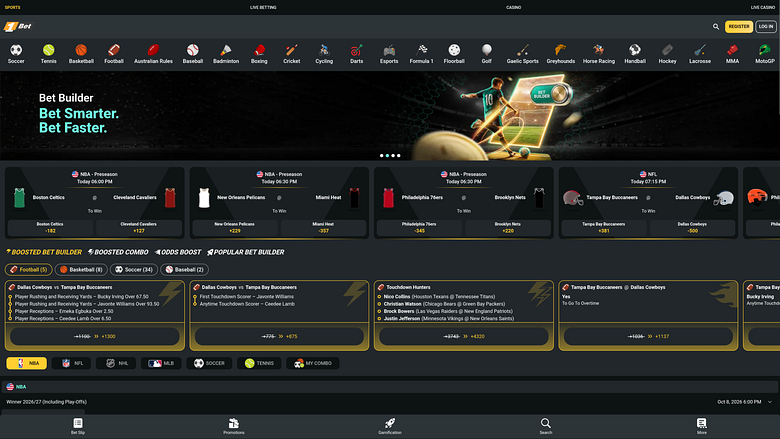Bet Miami Heat -357 to win
780x439 pixels.
(323, 228)
